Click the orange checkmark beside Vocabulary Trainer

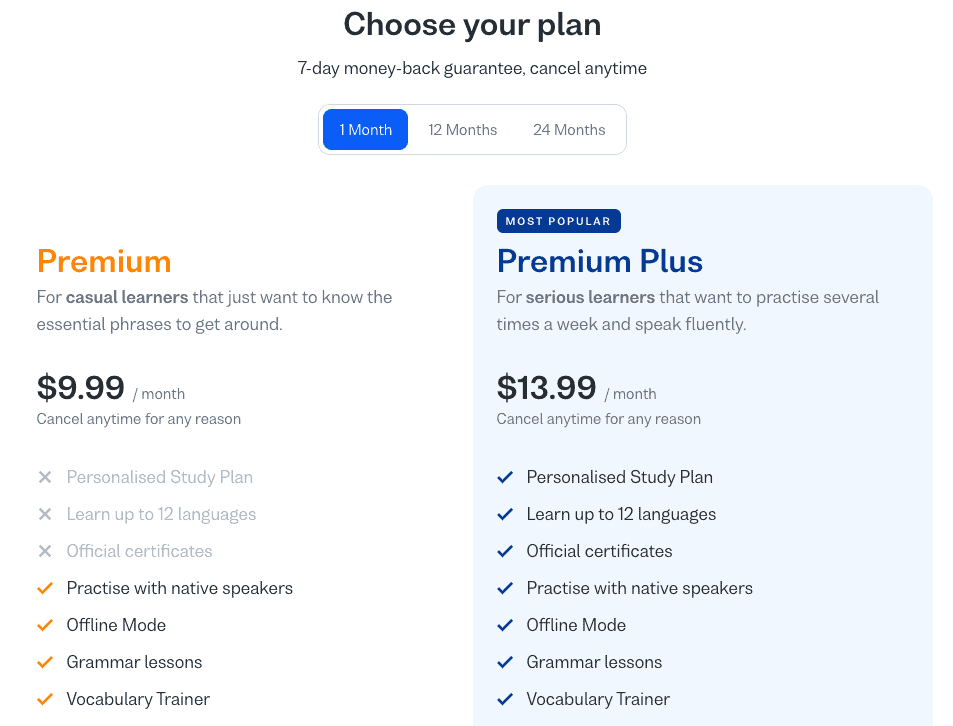(x=45, y=700)
